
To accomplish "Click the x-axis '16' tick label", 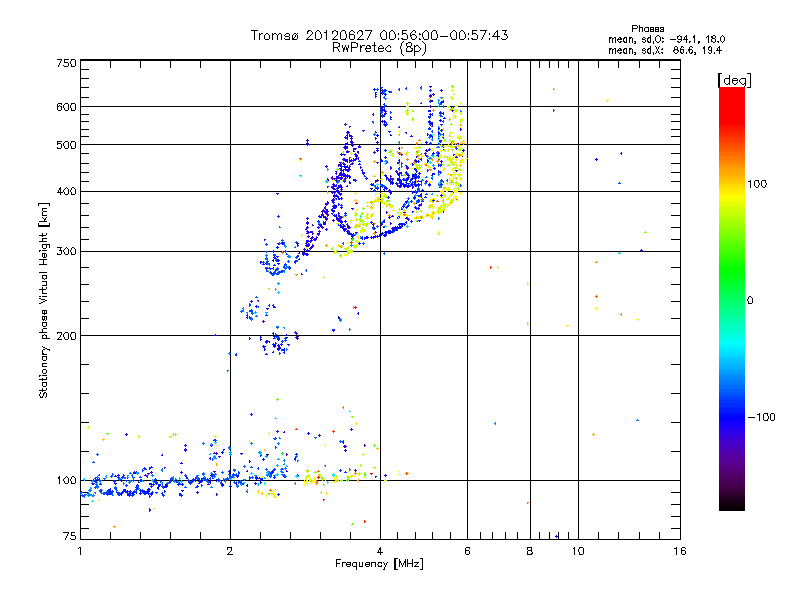I will coord(680,551).
